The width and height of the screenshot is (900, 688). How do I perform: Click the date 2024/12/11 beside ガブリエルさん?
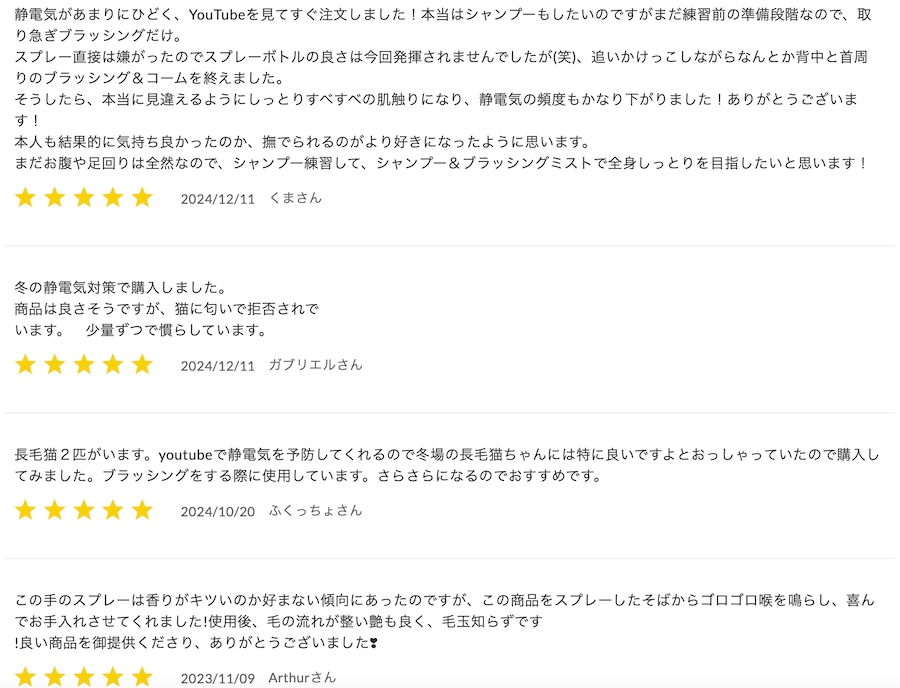(218, 366)
